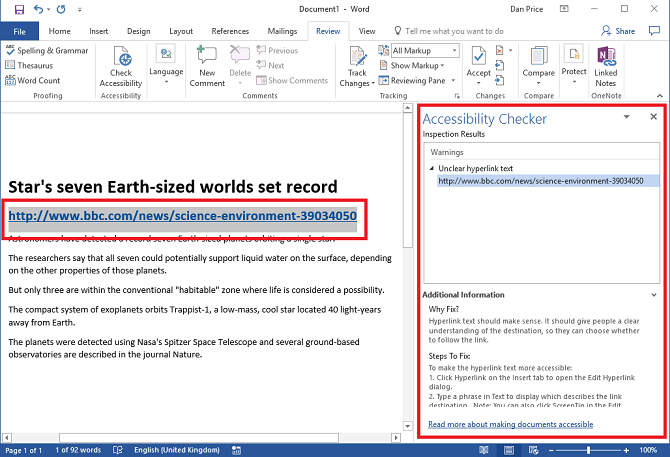Collapse the Additional Information section
This screenshot has width=670, height=457.
(654, 295)
